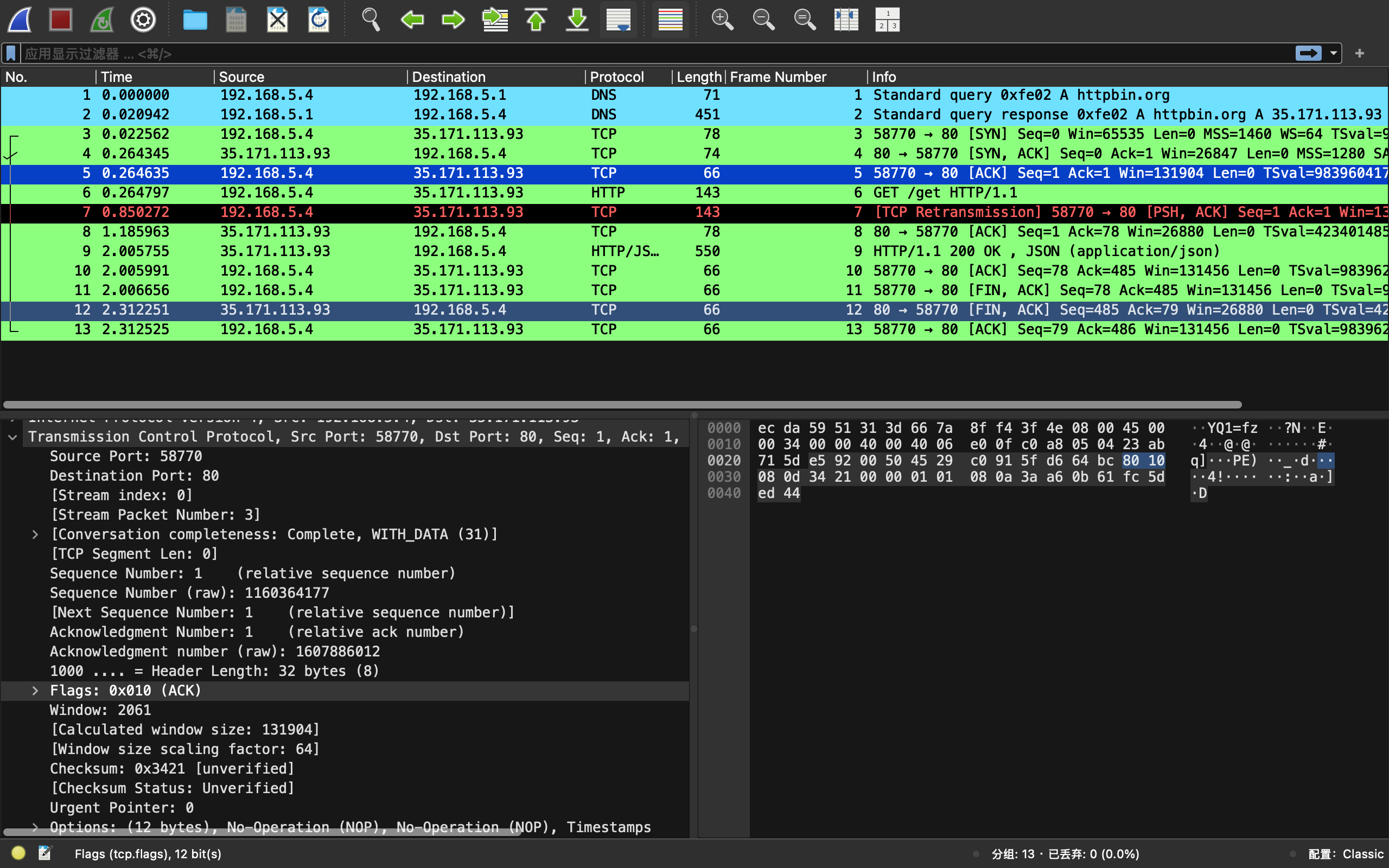Select packet 1 DNS query for httpbin.org

694,95
